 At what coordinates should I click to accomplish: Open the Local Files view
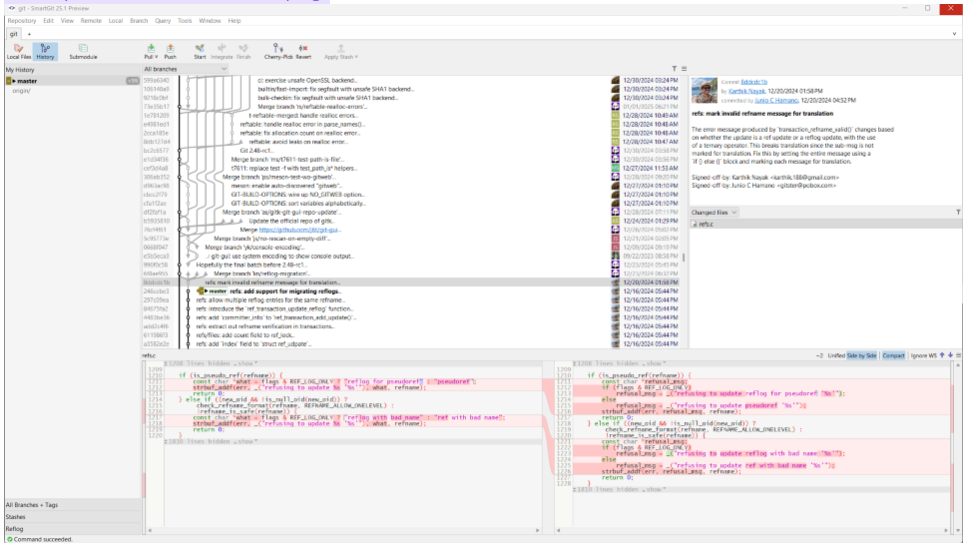point(19,51)
